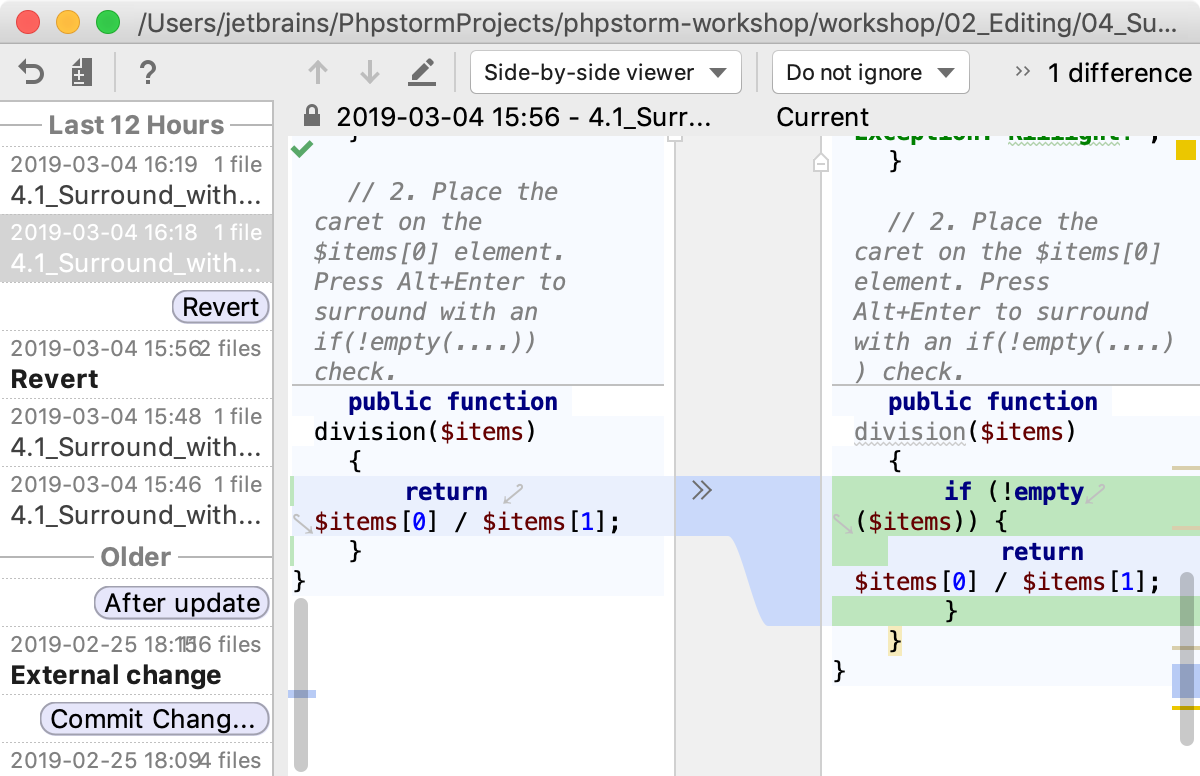Select the 15:56 Revert revision with 2 files
The width and height of the screenshot is (1200, 776).
click(x=136, y=364)
